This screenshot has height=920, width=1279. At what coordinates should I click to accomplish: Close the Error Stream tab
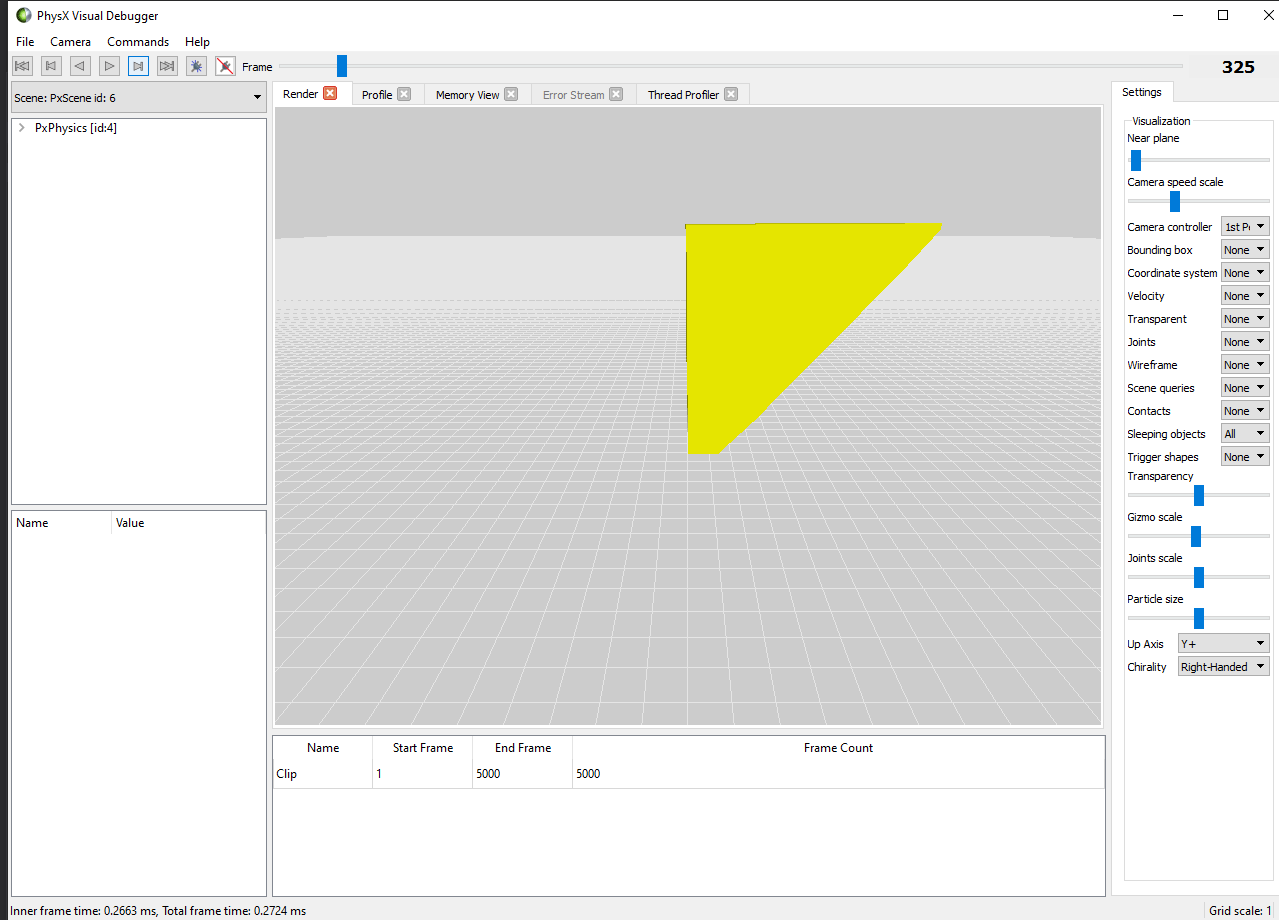[x=616, y=94]
